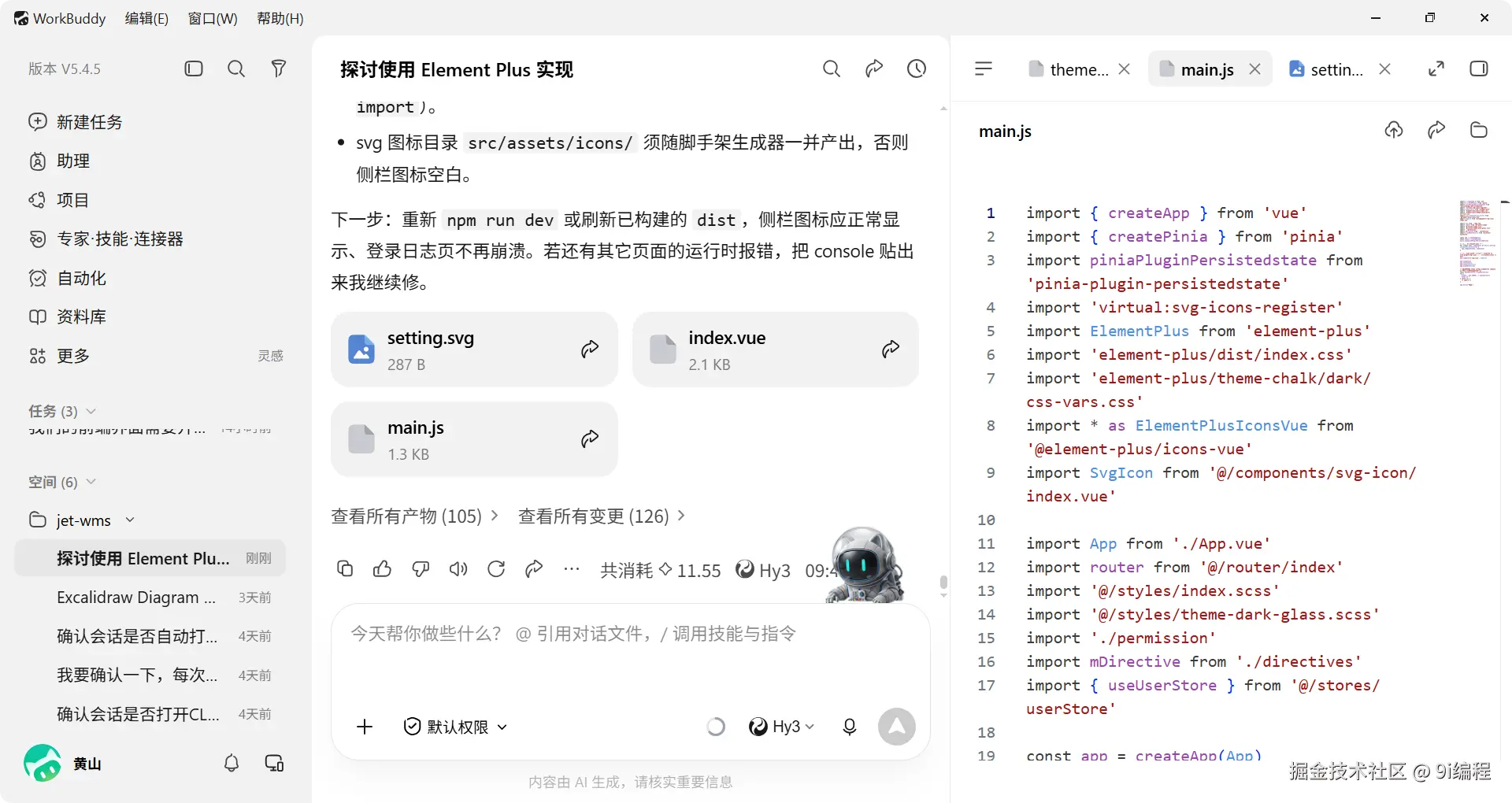This screenshot has height=803, width=1512.
Task: Open 查看所有产物 (105) link
Action: point(415,516)
